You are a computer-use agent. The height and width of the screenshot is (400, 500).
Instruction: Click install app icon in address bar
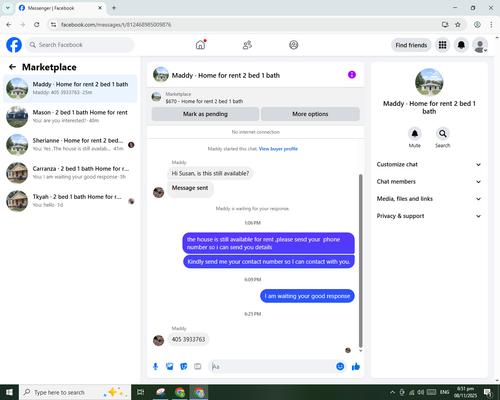click(445, 25)
